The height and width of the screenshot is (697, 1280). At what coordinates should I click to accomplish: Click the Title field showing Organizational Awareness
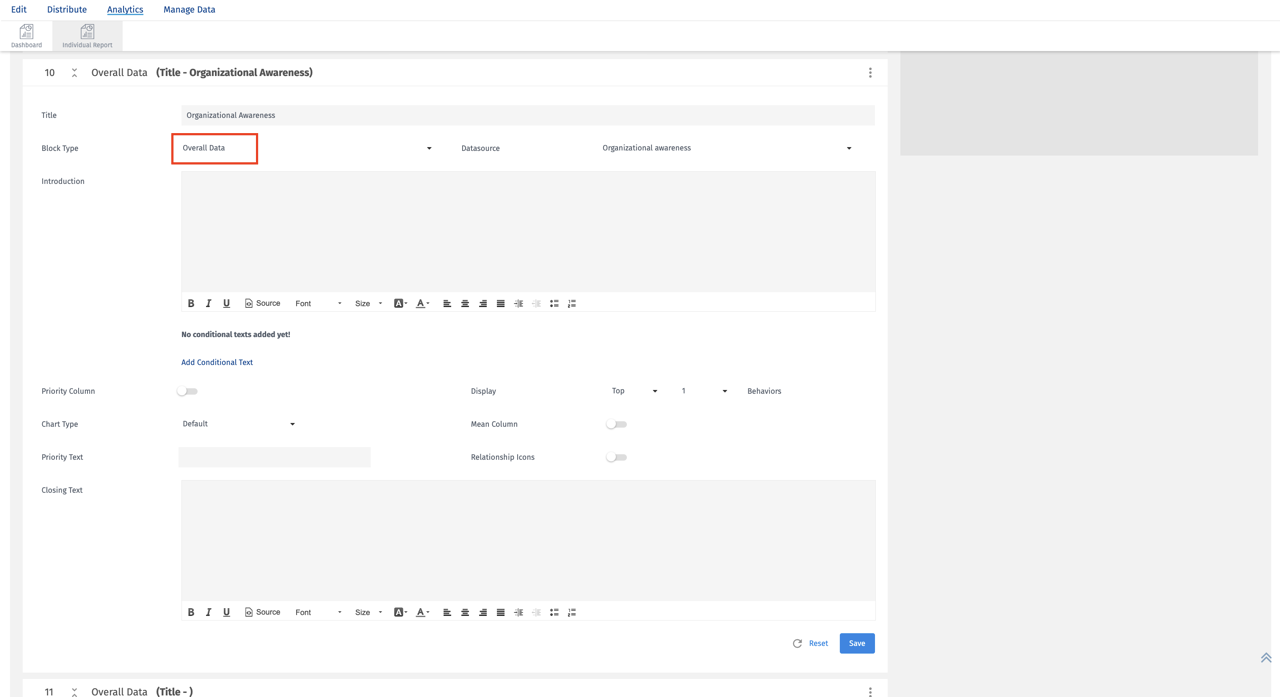pos(526,115)
